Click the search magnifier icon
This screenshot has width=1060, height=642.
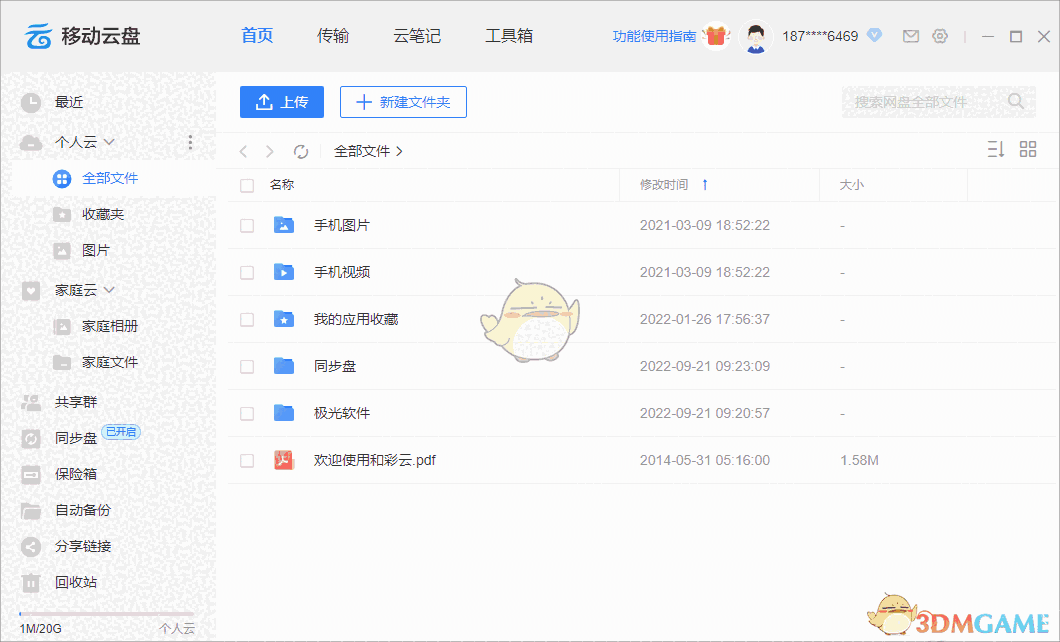1015,101
